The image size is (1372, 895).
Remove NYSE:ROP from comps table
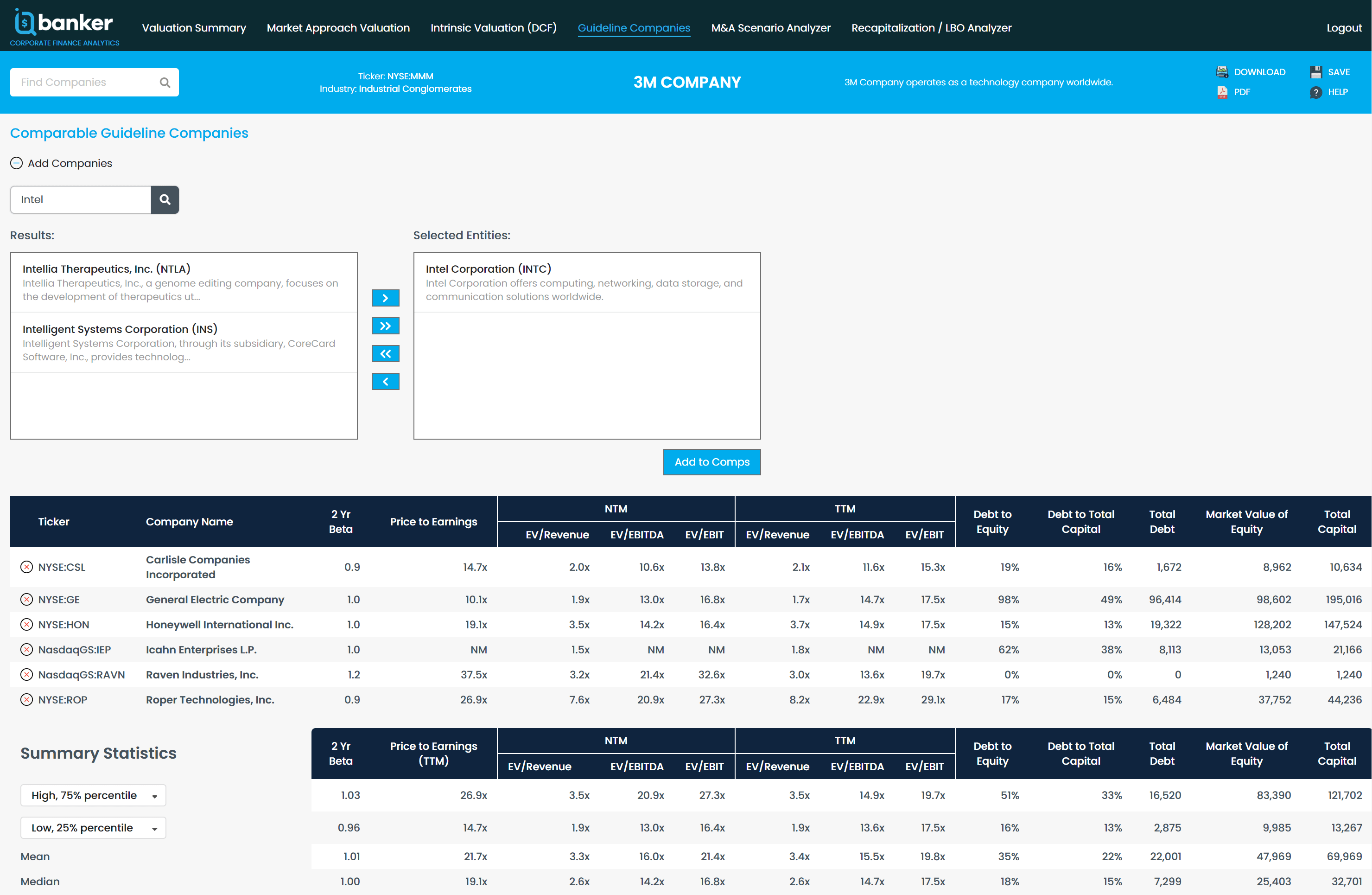click(x=26, y=699)
